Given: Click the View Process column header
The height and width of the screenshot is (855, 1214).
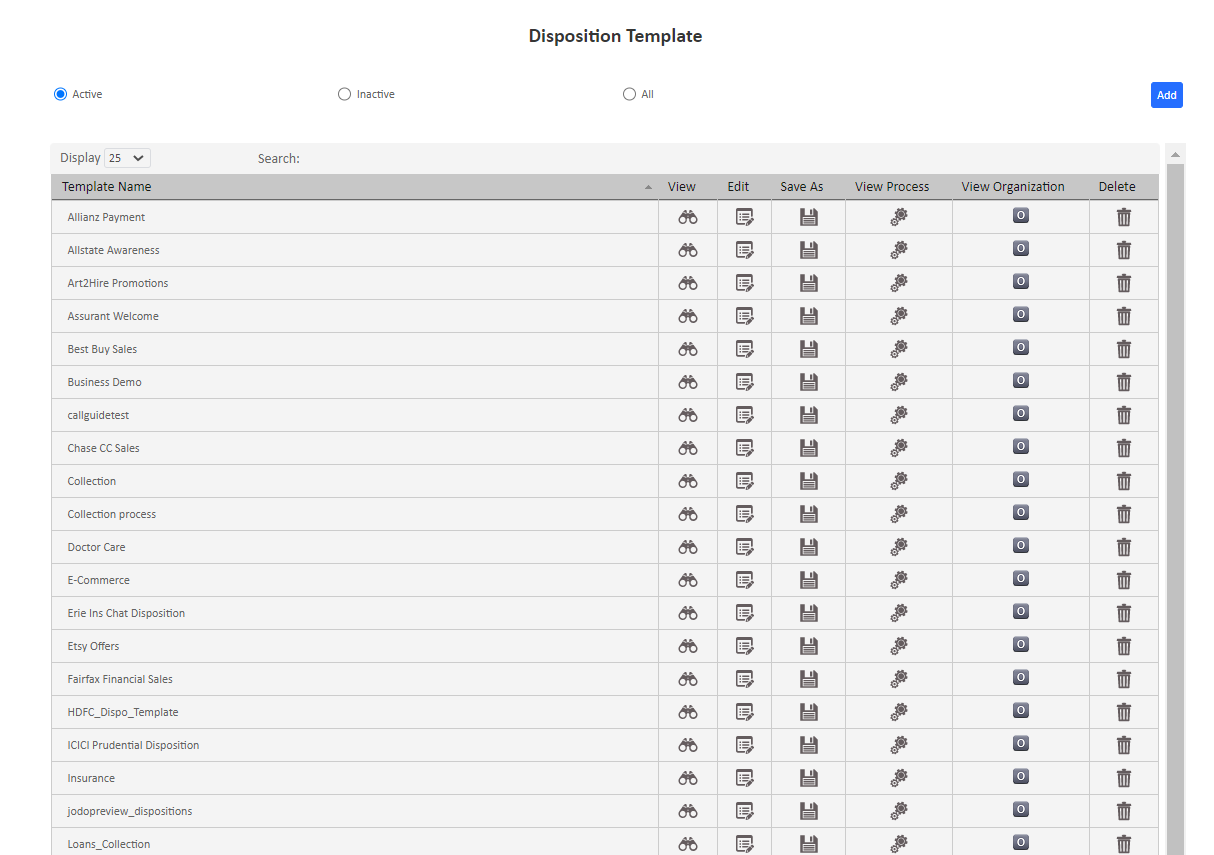Looking at the screenshot, I should click(x=892, y=186).
